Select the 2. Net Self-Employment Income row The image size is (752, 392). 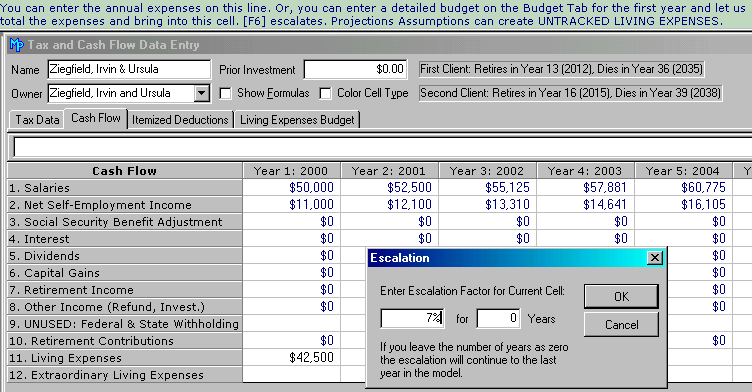click(x=125, y=205)
